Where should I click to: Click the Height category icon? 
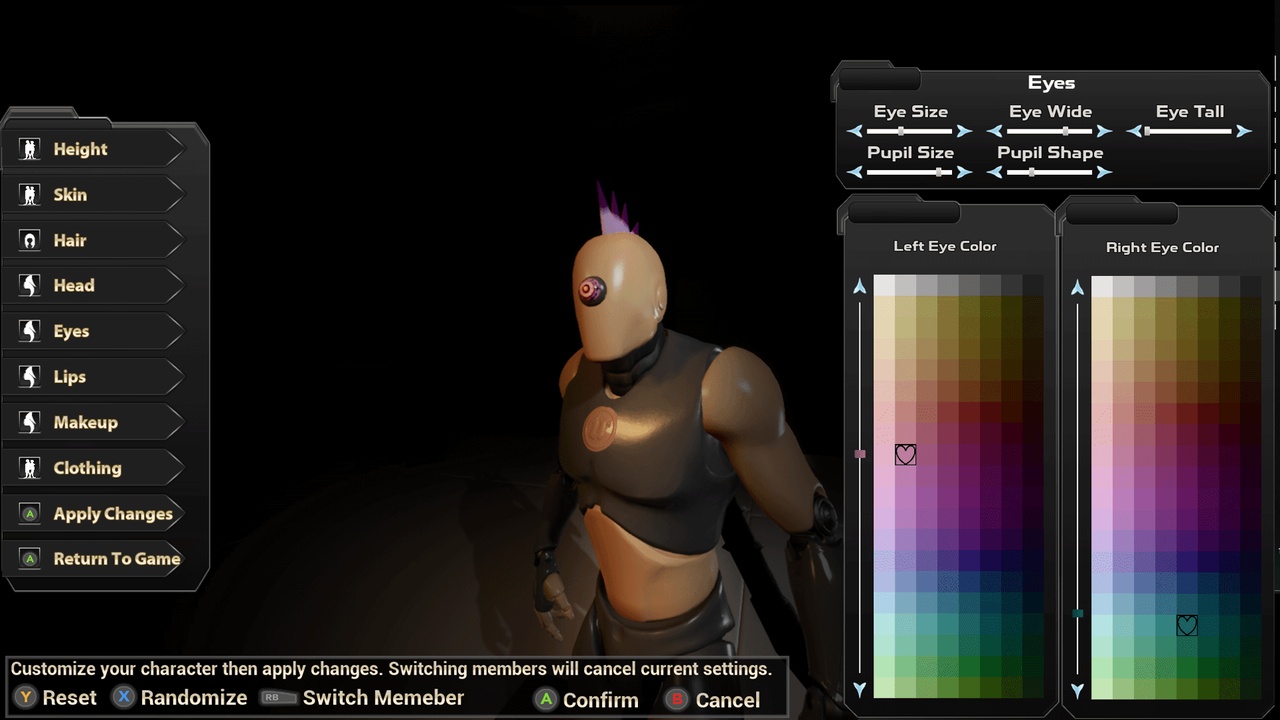(30, 149)
